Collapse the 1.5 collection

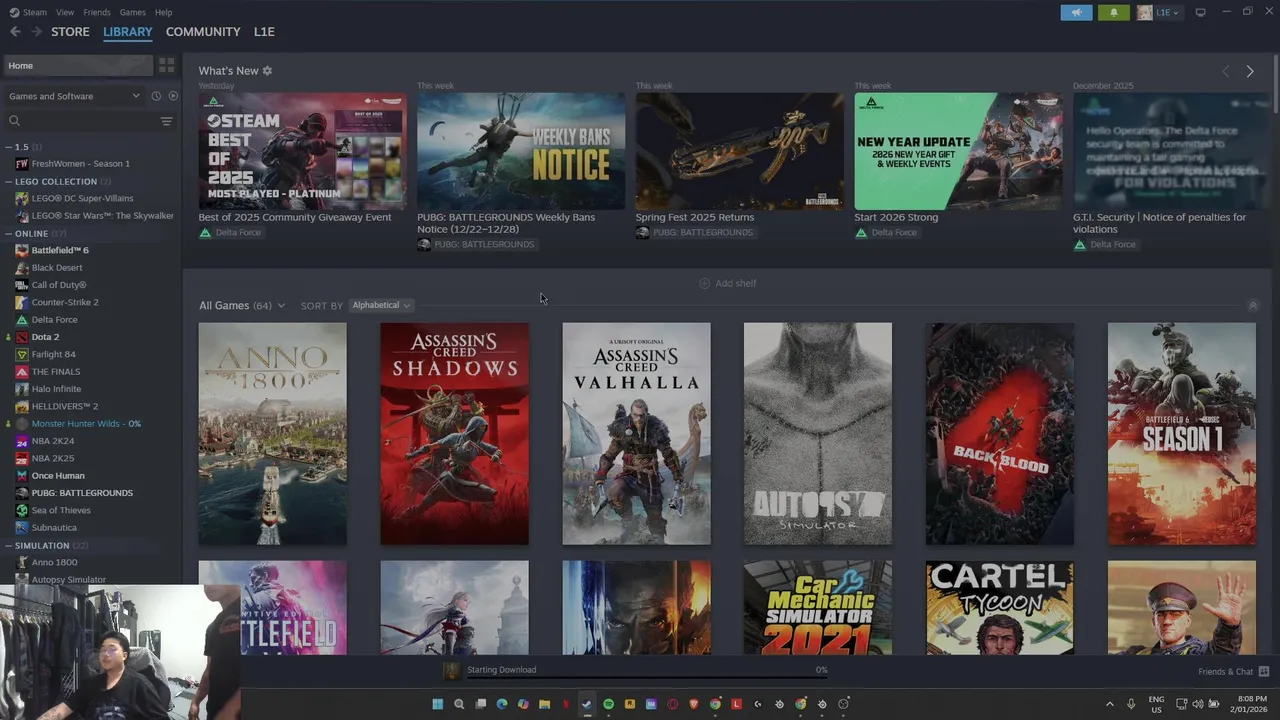point(9,147)
